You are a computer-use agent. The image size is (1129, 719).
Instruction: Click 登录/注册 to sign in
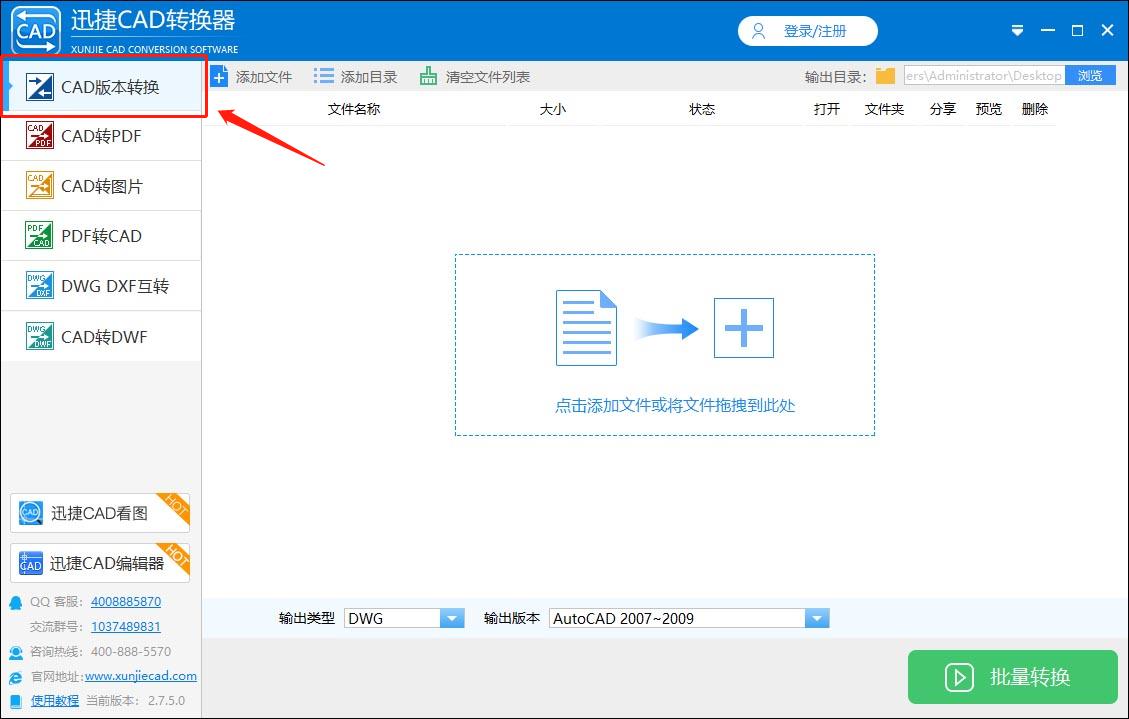point(807,31)
